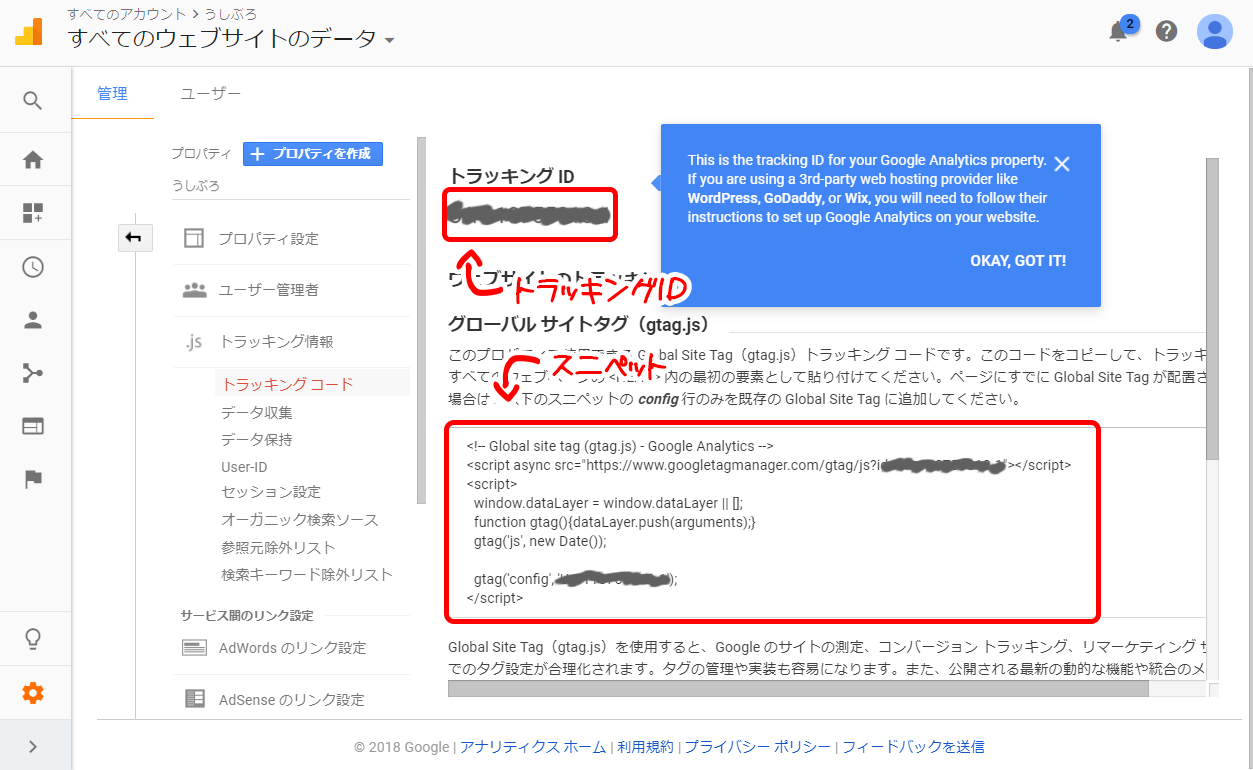Open Behavior page-layout icon in sidebar

click(x=33, y=426)
